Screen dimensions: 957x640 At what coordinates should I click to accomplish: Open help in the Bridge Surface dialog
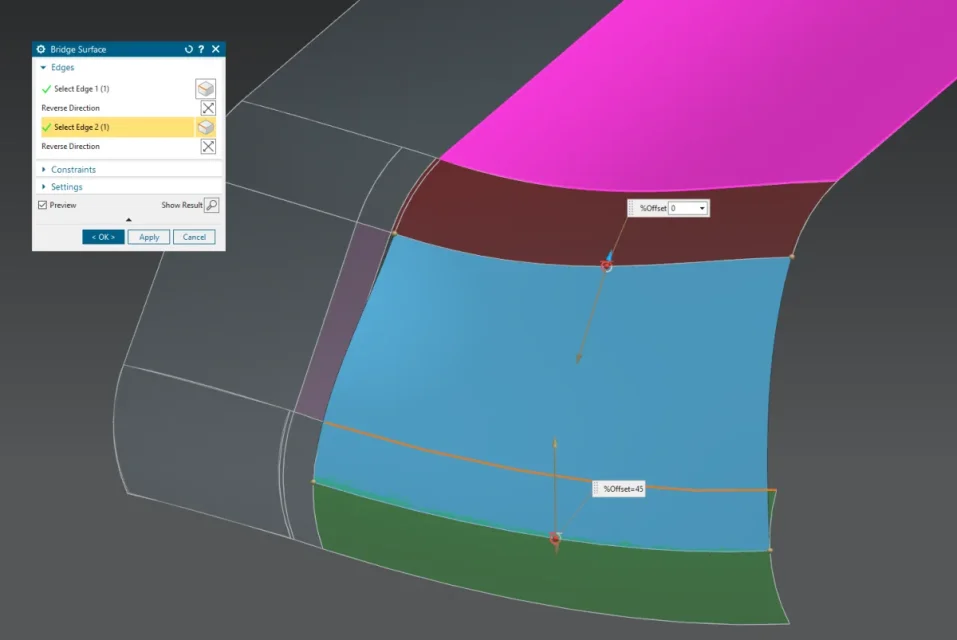[201, 49]
